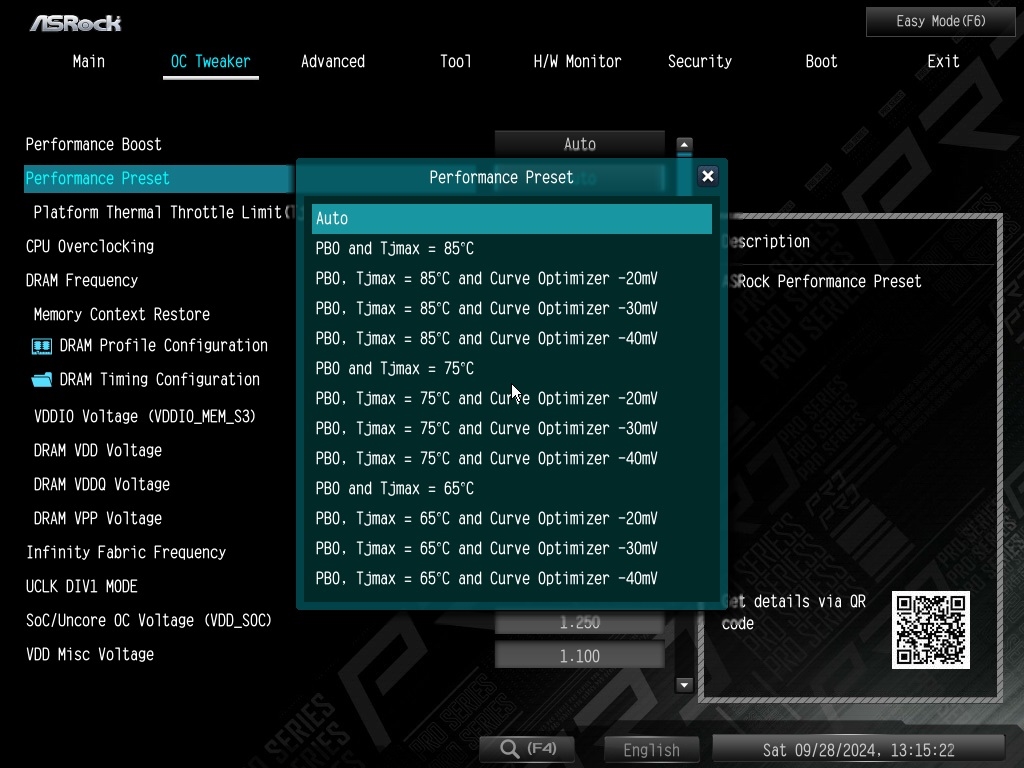This screenshot has width=1024, height=768.
Task: Select Infinity Fabric Frequency
Action: (126, 552)
